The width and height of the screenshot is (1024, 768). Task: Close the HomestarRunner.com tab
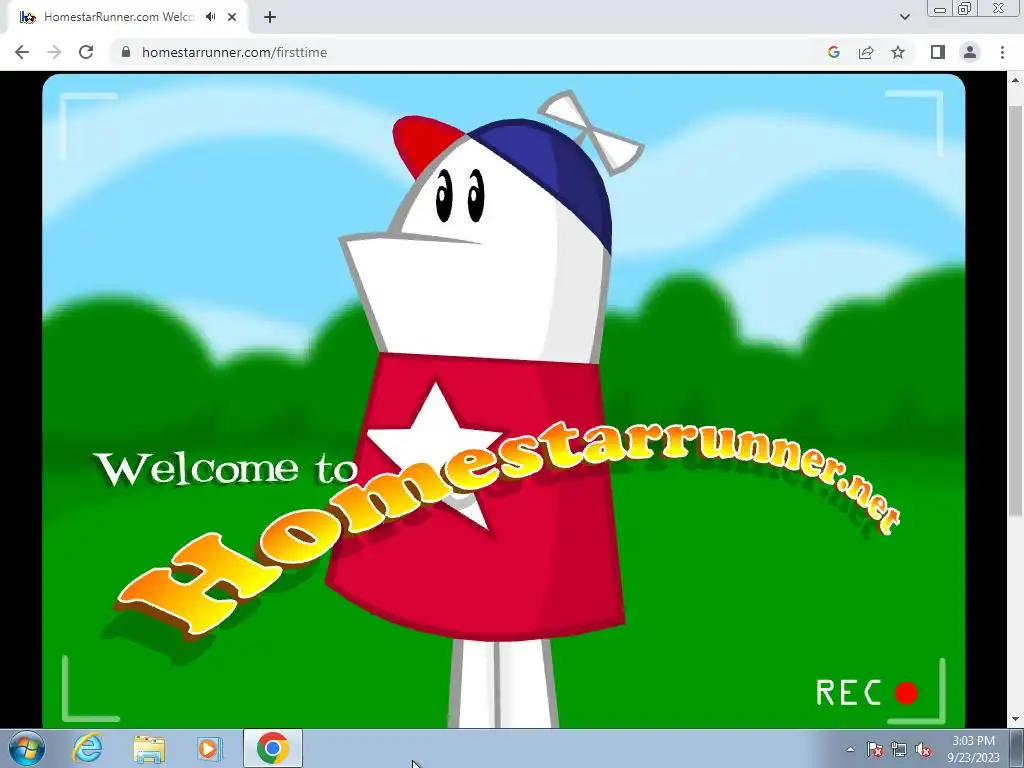[x=232, y=17]
